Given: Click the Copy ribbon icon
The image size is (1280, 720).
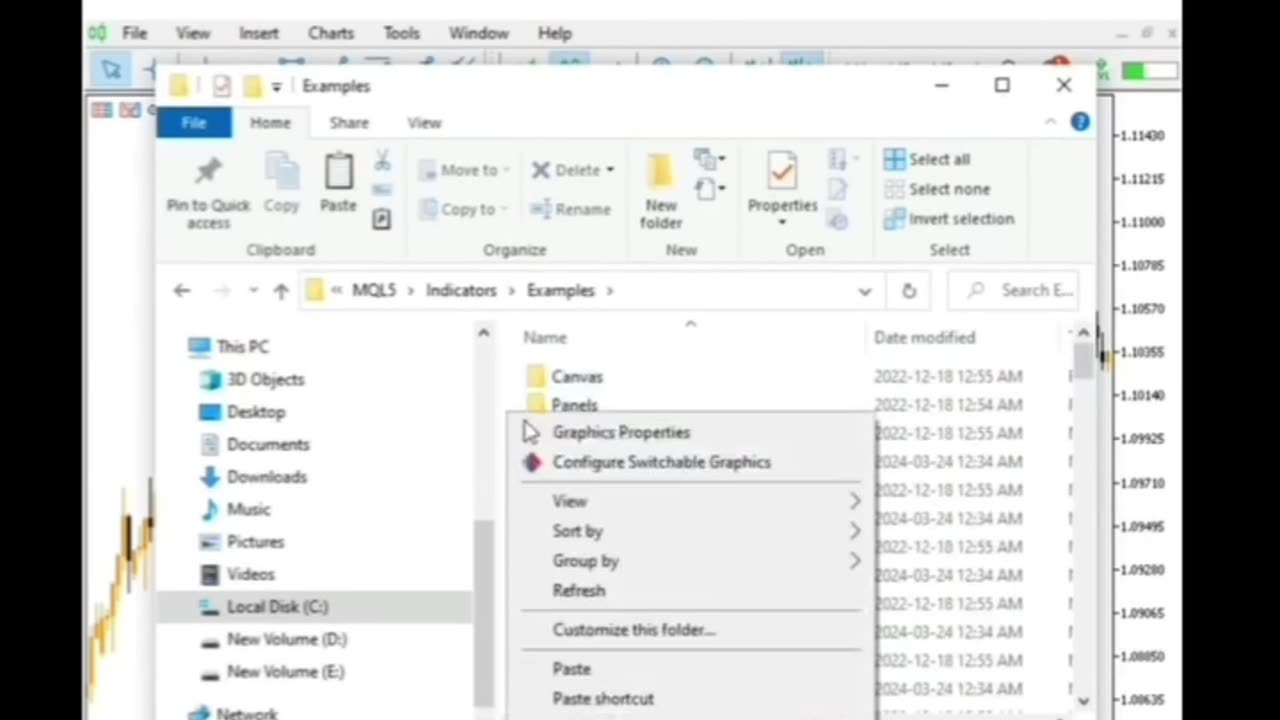Looking at the screenshot, I should [281, 172].
